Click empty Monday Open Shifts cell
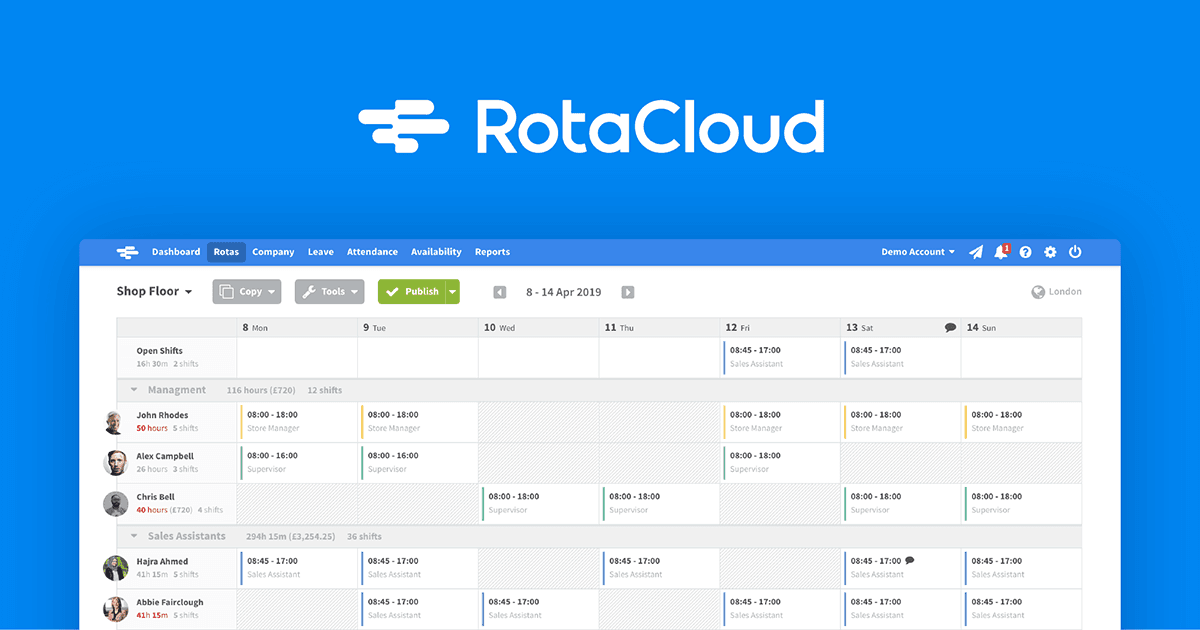 point(297,357)
